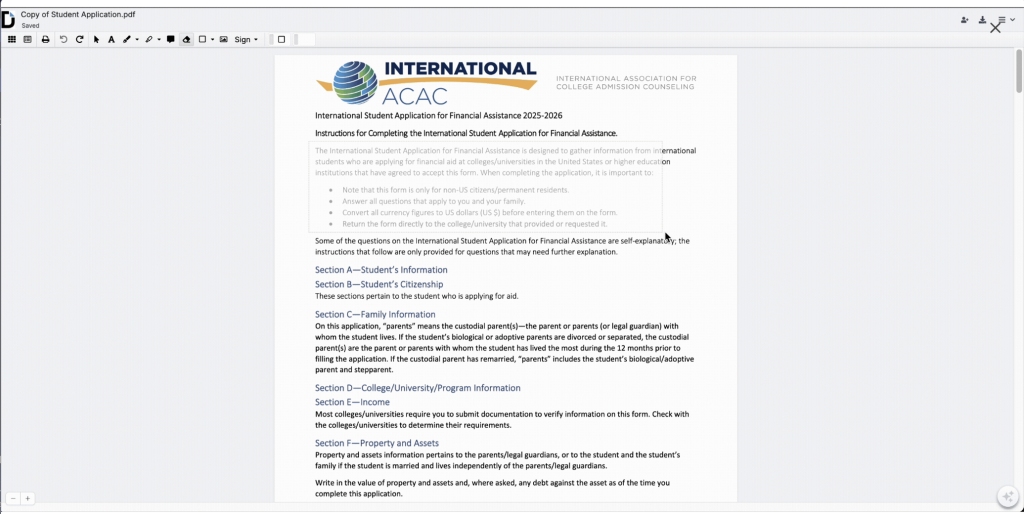Click Section F—Property and Assets heading

click(x=377, y=443)
